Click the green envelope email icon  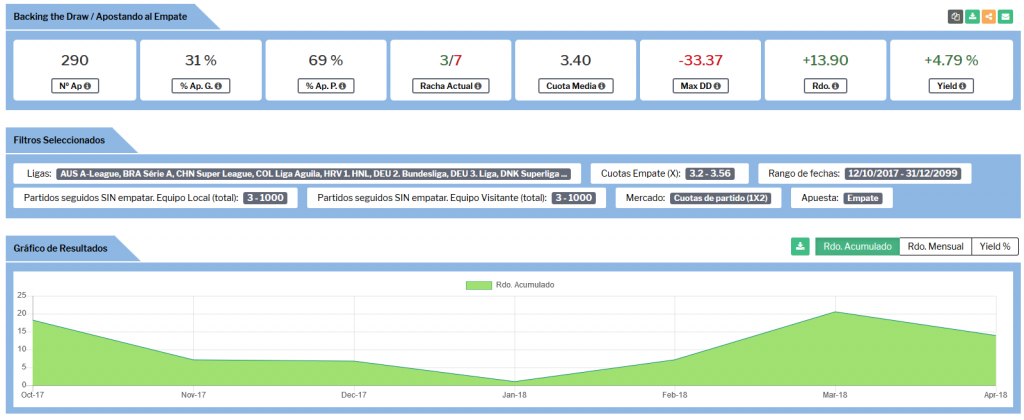pyautogui.click(x=1005, y=17)
